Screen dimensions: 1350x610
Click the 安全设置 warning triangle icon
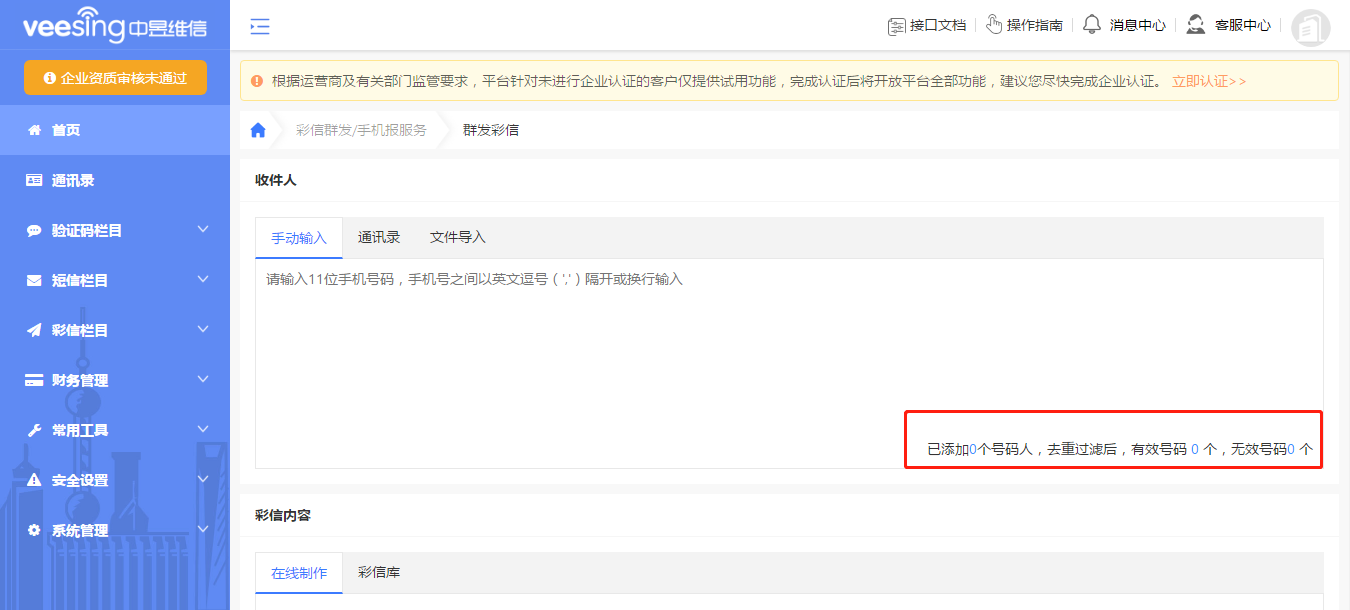coord(34,480)
